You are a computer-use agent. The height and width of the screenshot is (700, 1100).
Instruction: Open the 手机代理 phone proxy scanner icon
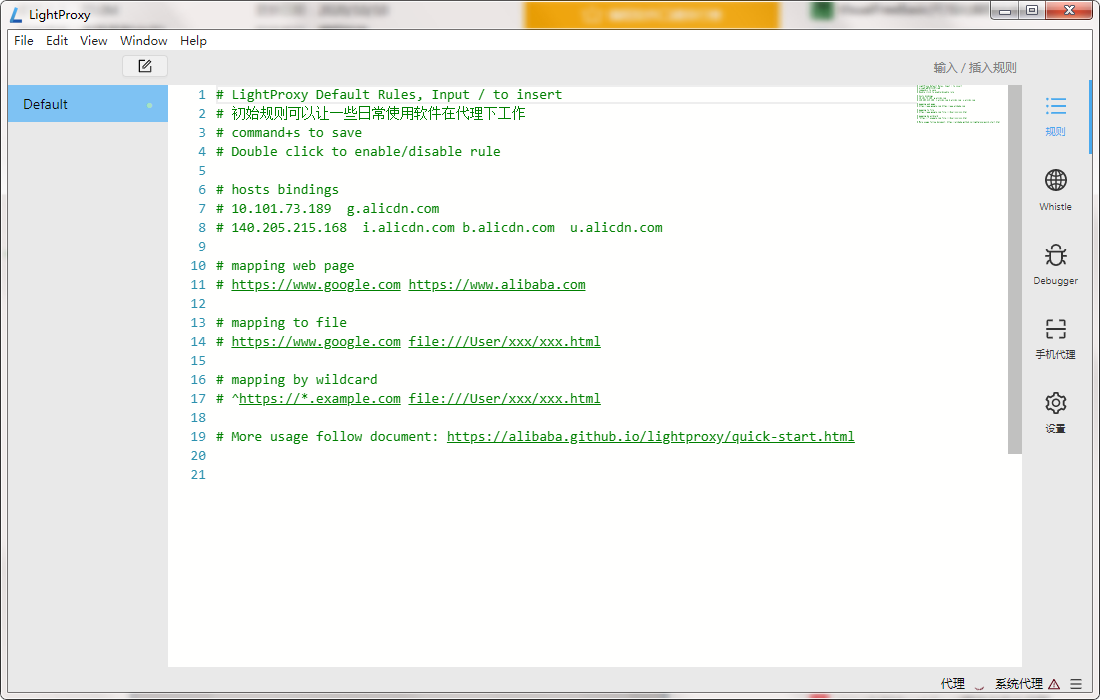point(1055,330)
